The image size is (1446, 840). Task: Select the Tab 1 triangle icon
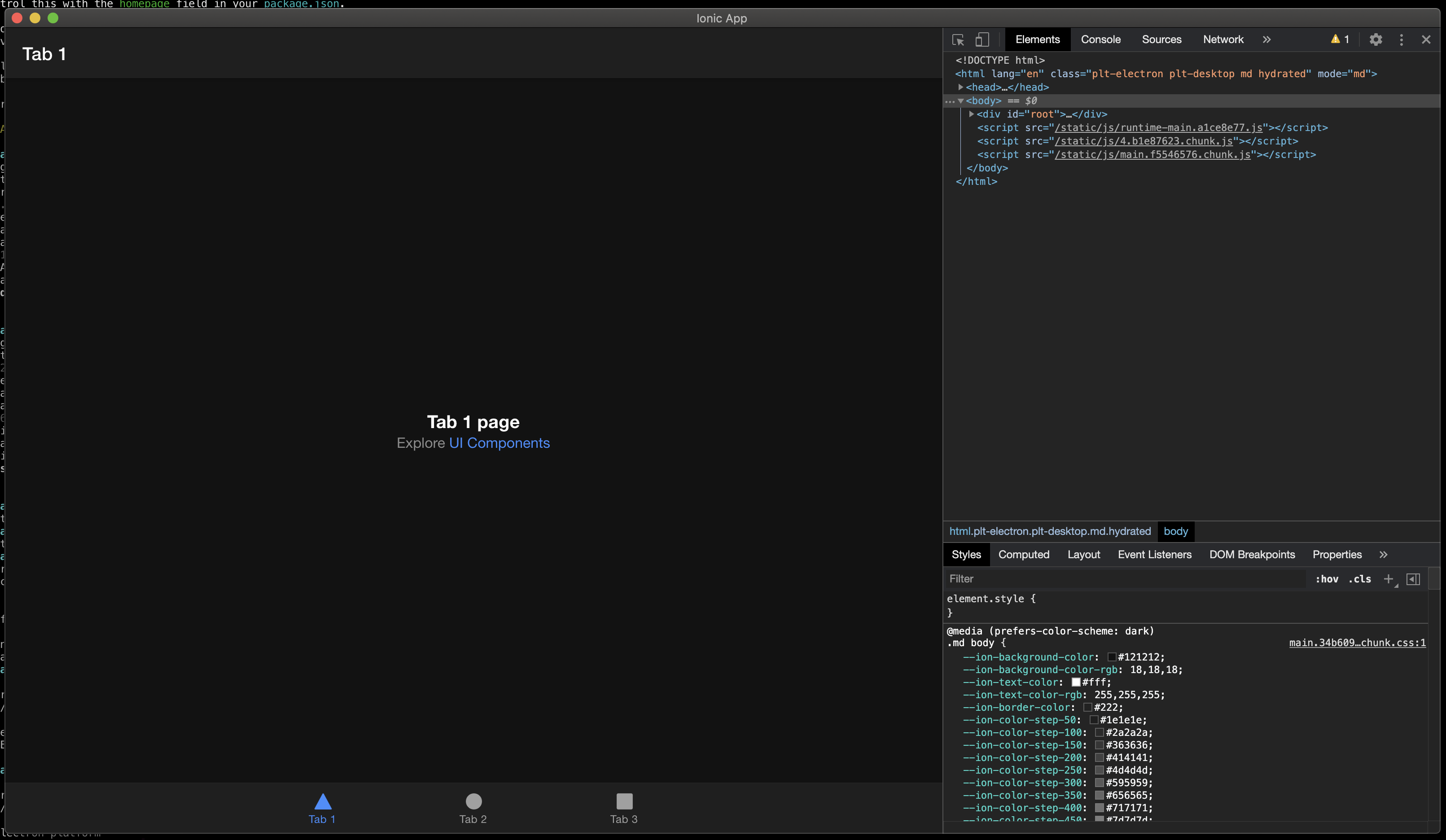323,801
